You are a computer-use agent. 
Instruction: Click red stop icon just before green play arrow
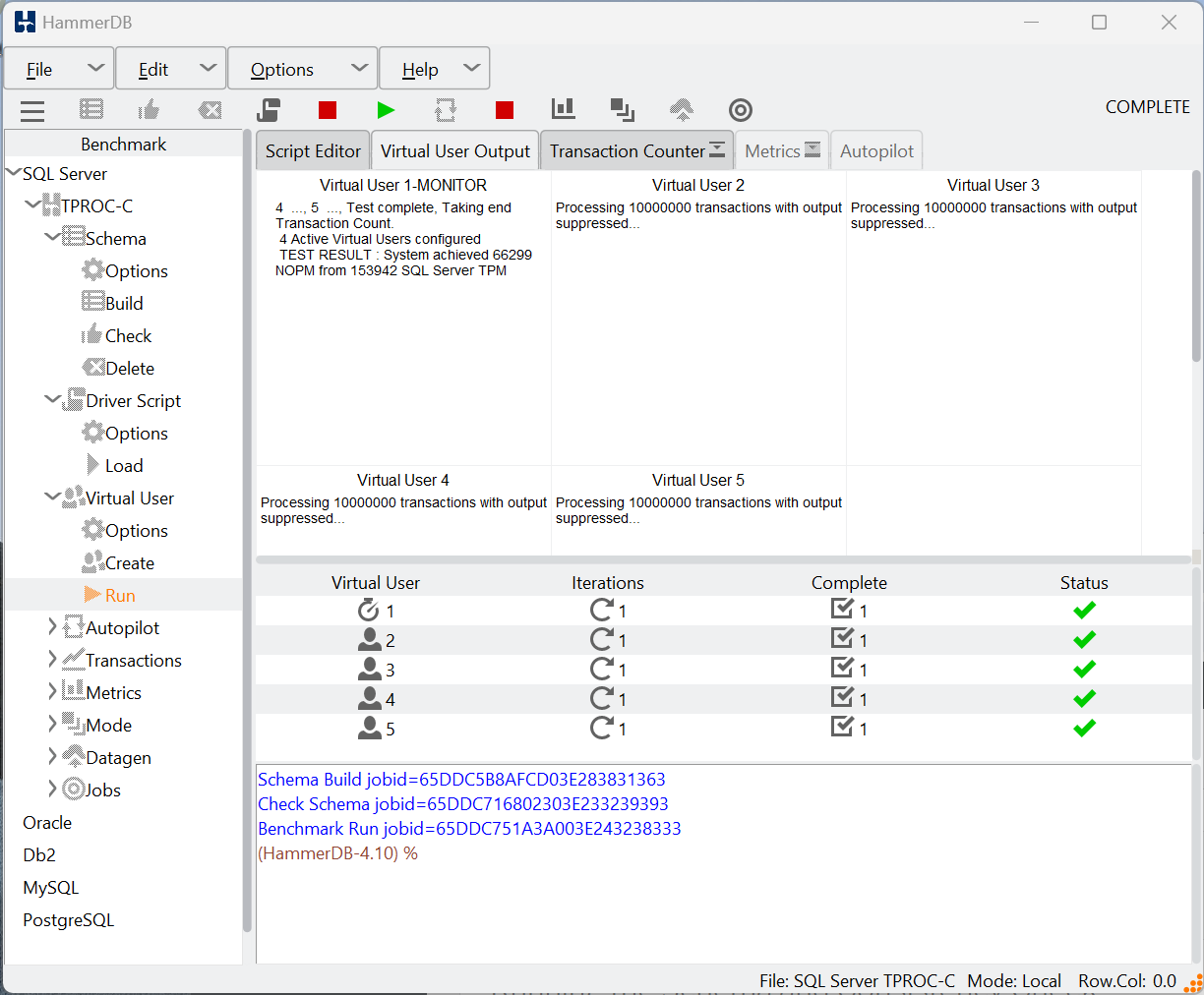coord(328,110)
